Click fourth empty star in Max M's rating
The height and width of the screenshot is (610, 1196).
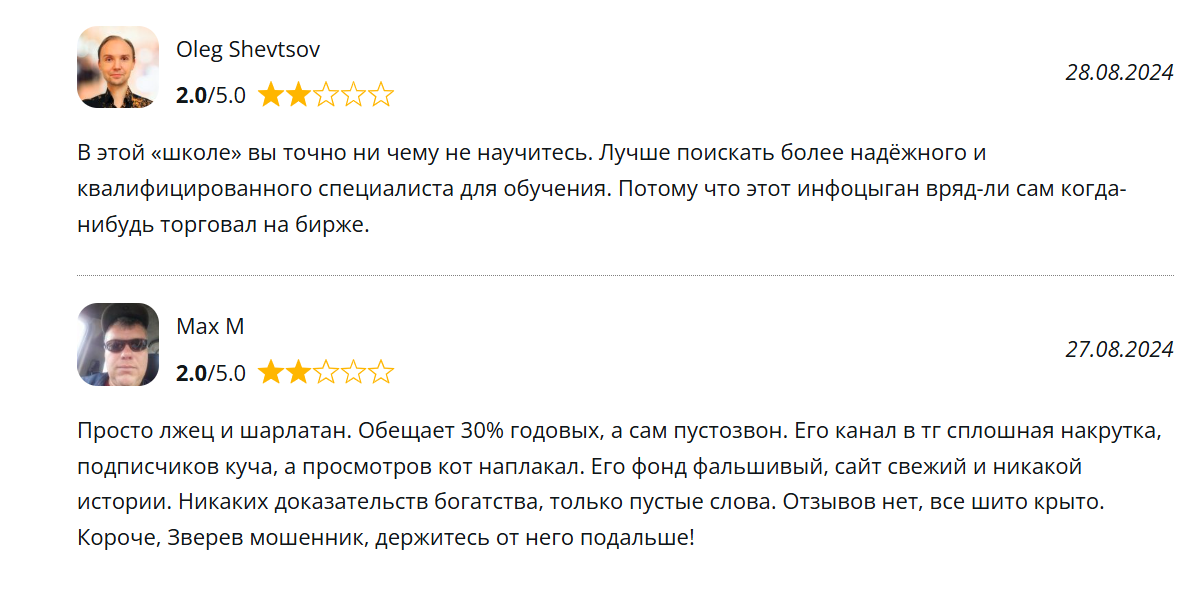[x=353, y=374]
